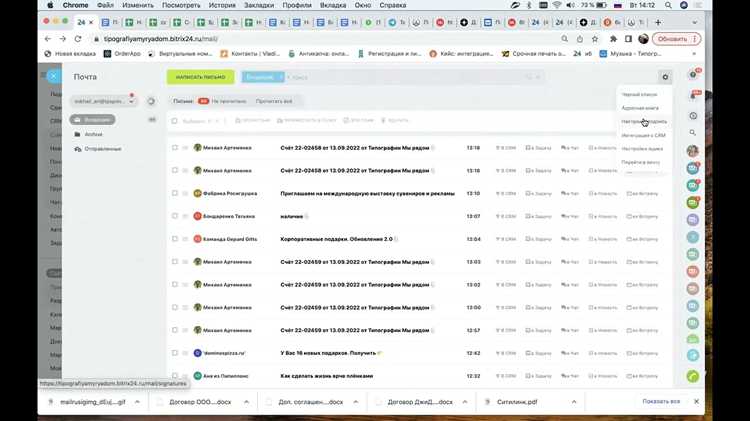The height and width of the screenshot is (421, 750).
Task: Click the green Написать письмо button
Action: point(200,77)
